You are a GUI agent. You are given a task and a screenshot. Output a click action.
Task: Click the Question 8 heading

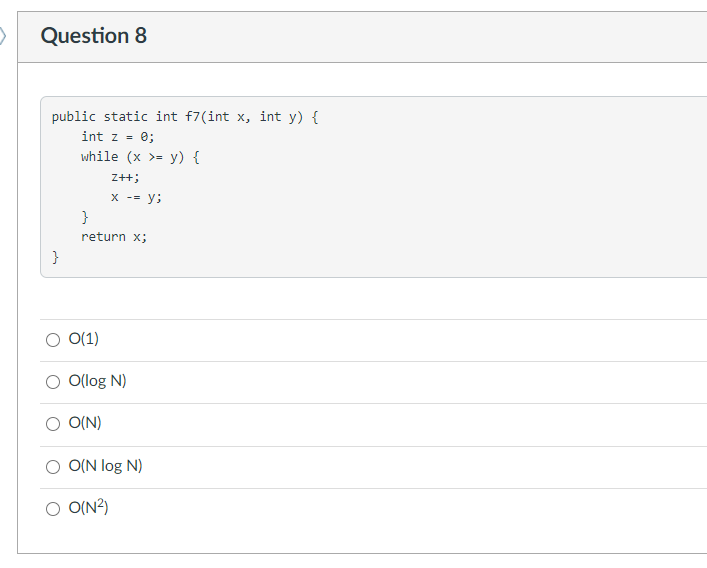pyautogui.click(x=94, y=36)
